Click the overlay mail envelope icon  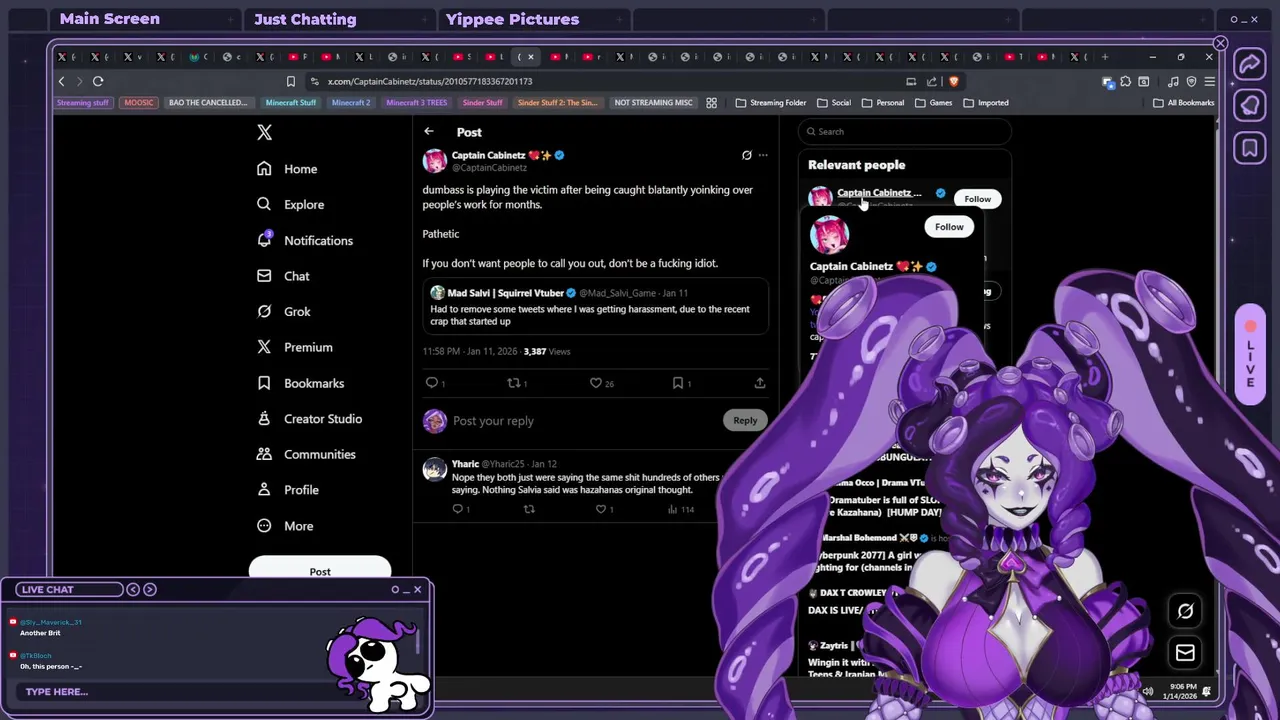point(1185,653)
